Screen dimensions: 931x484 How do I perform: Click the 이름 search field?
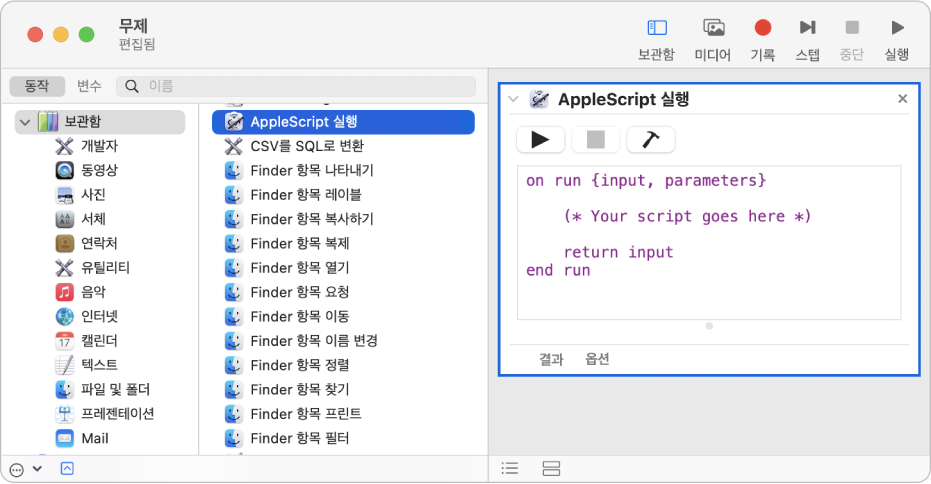pyautogui.click(x=296, y=86)
